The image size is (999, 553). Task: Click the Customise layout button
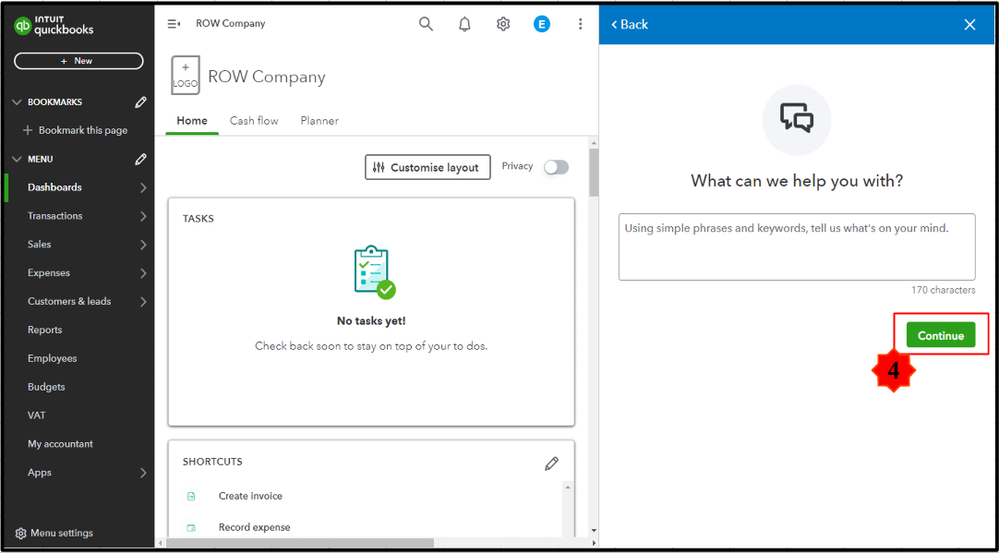pyautogui.click(x=427, y=167)
